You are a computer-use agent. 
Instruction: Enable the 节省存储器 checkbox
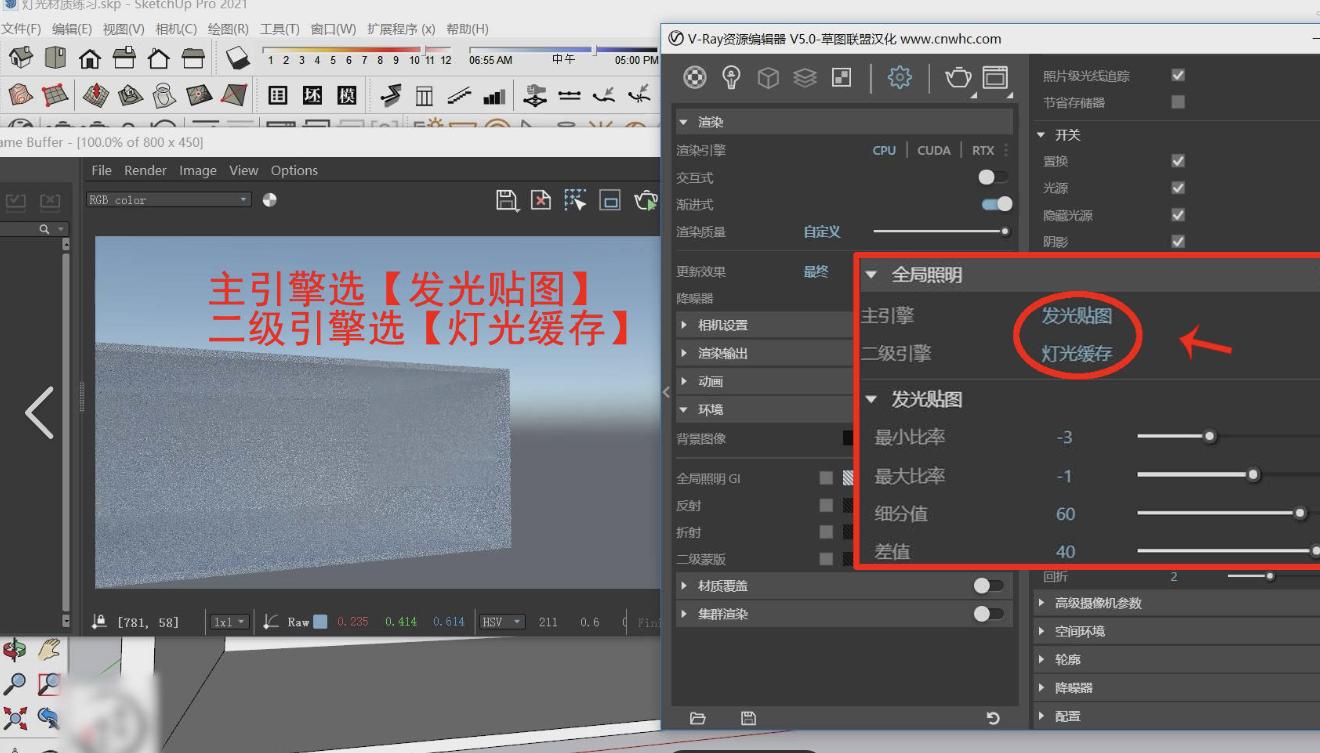coord(1178,102)
